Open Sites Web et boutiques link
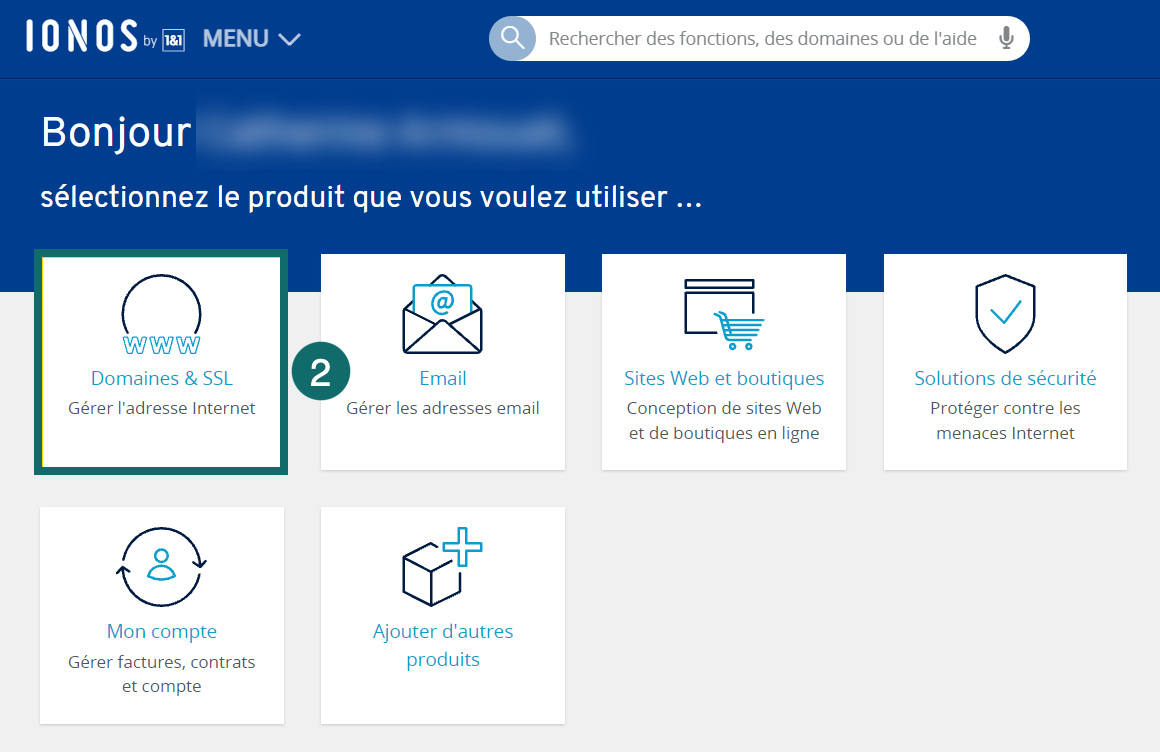1160x752 pixels. 724,379
